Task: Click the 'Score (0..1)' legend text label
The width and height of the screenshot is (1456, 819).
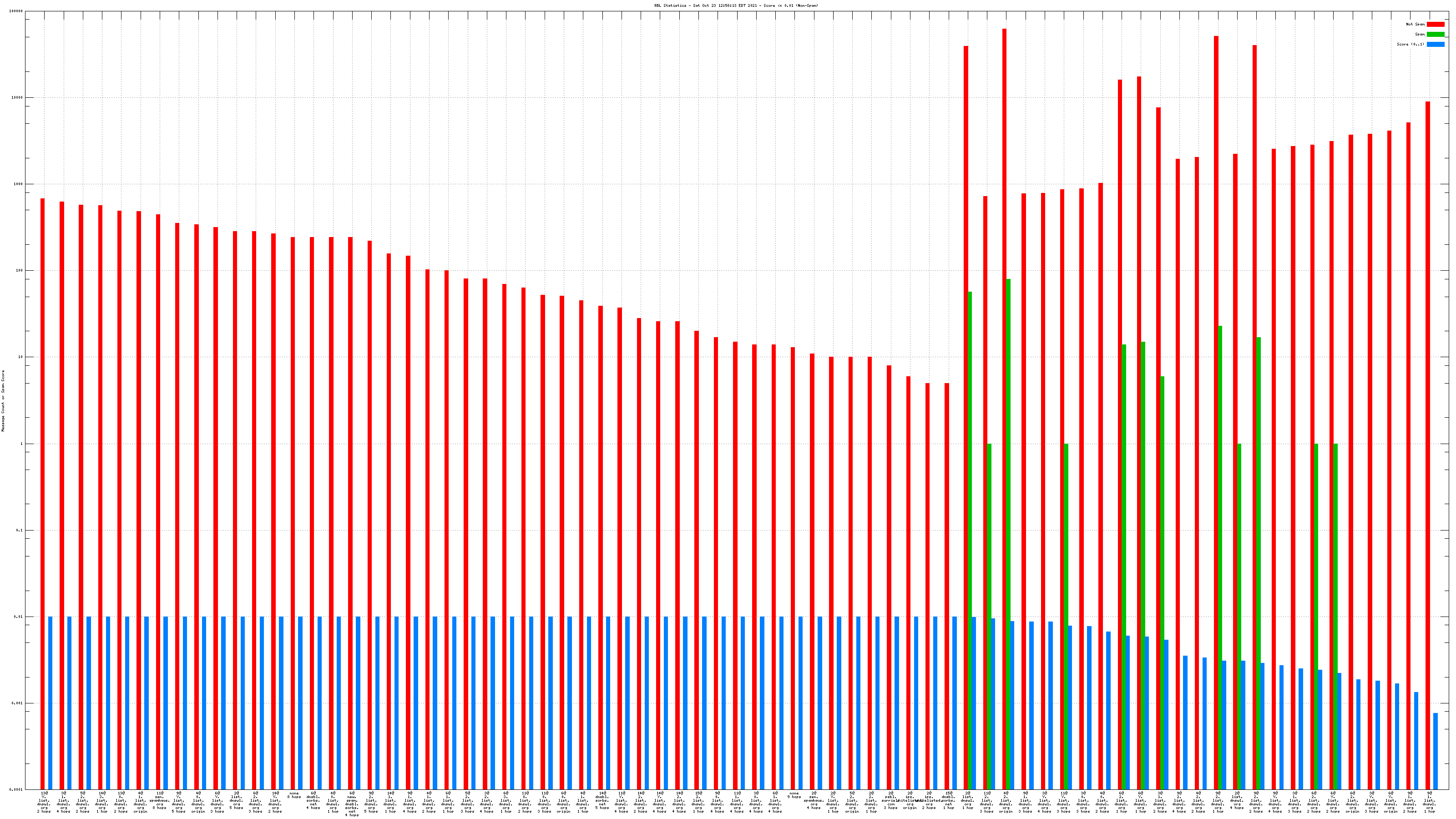Action: point(1410,44)
